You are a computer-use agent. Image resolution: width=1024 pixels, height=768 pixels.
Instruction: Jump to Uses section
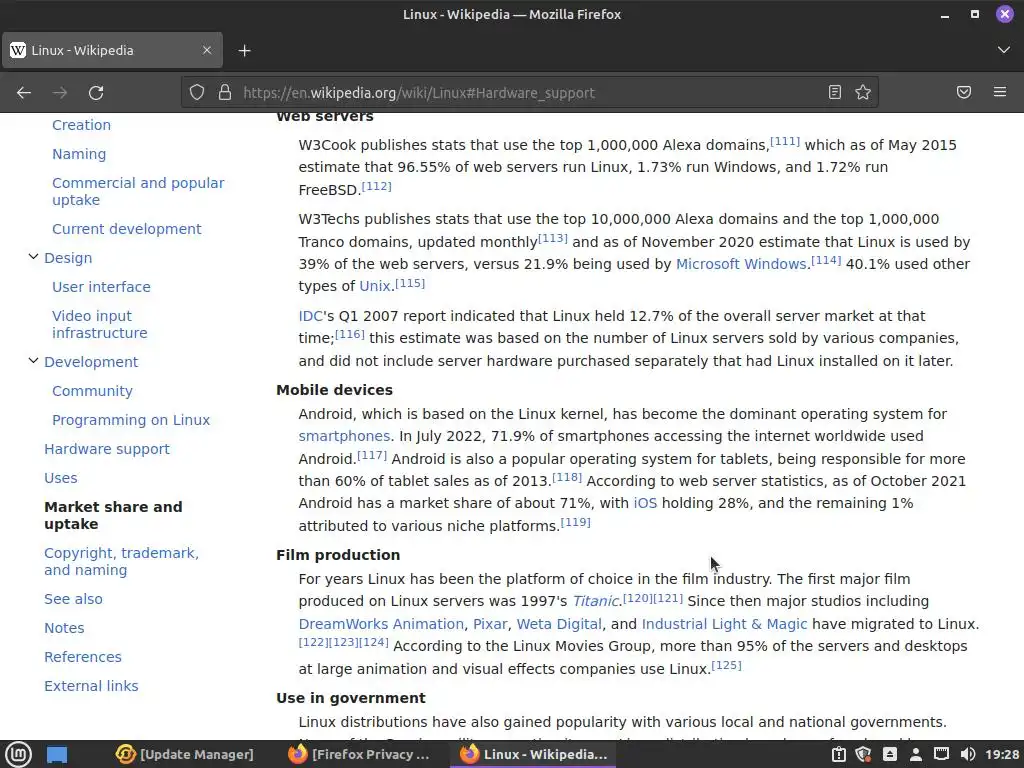[61, 478]
